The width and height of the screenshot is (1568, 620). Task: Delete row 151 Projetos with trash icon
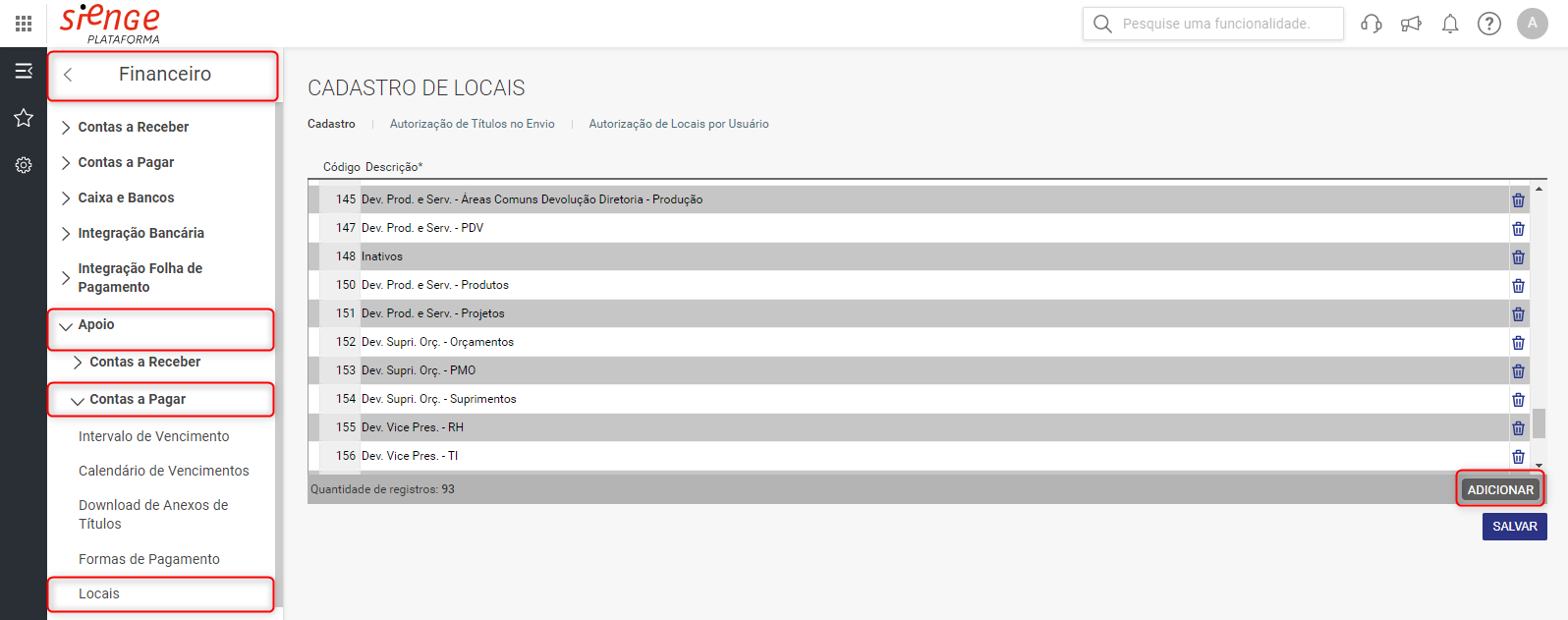pos(1518,313)
